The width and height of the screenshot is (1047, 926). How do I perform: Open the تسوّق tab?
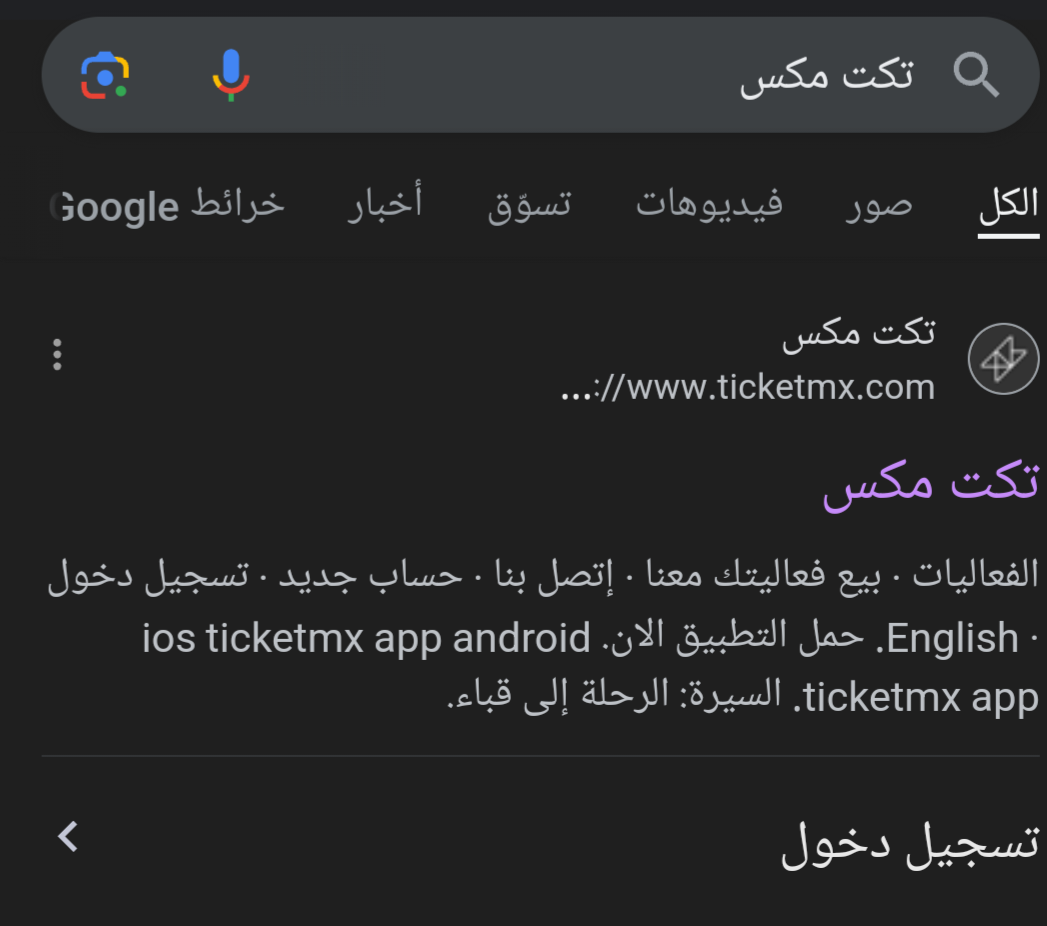pos(529,204)
